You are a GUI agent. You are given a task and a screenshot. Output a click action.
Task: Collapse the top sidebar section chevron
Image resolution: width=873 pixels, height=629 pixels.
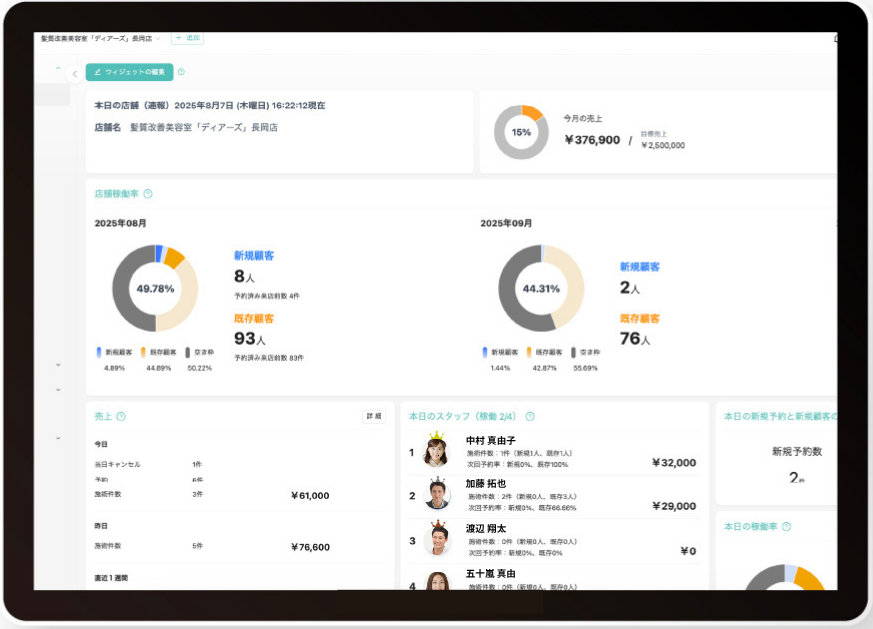tap(58, 68)
